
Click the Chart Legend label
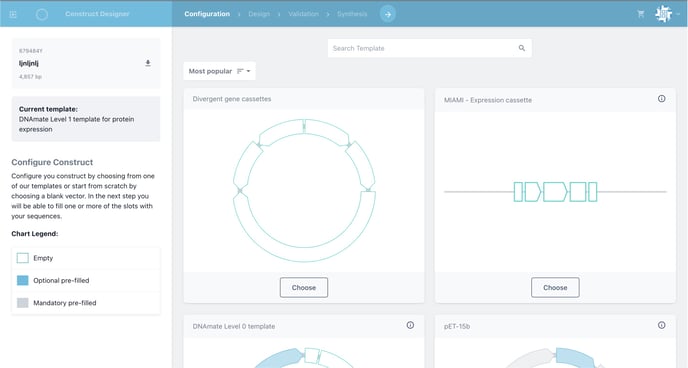[x=35, y=234]
